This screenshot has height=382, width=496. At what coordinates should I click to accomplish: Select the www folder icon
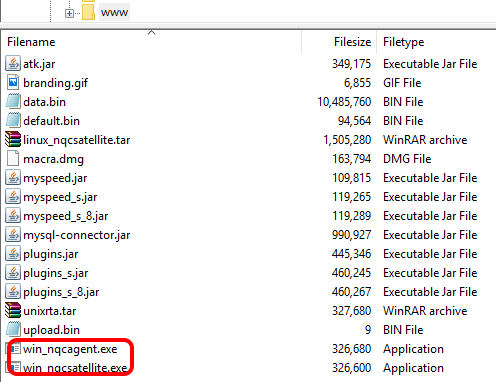pos(88,12)
